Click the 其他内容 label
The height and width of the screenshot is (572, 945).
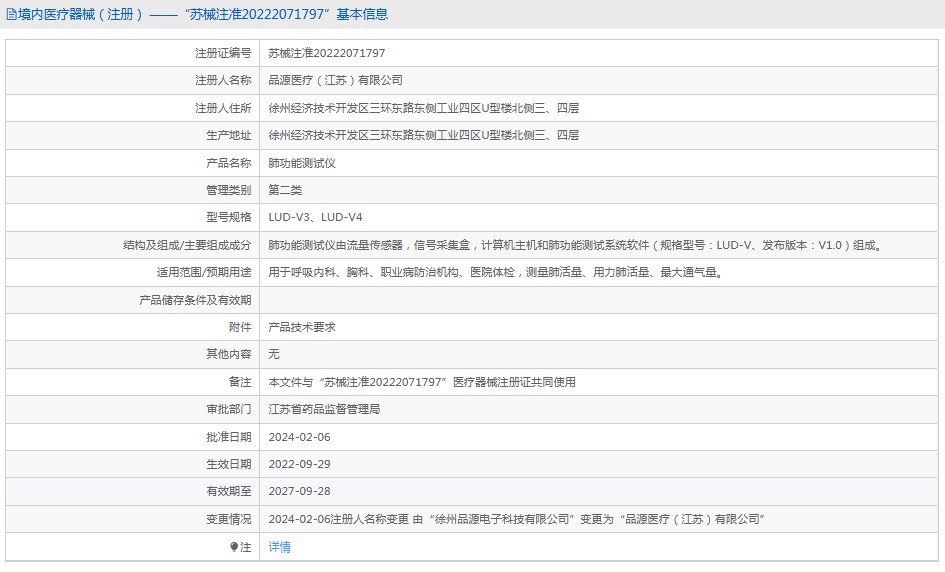(229, 354)
